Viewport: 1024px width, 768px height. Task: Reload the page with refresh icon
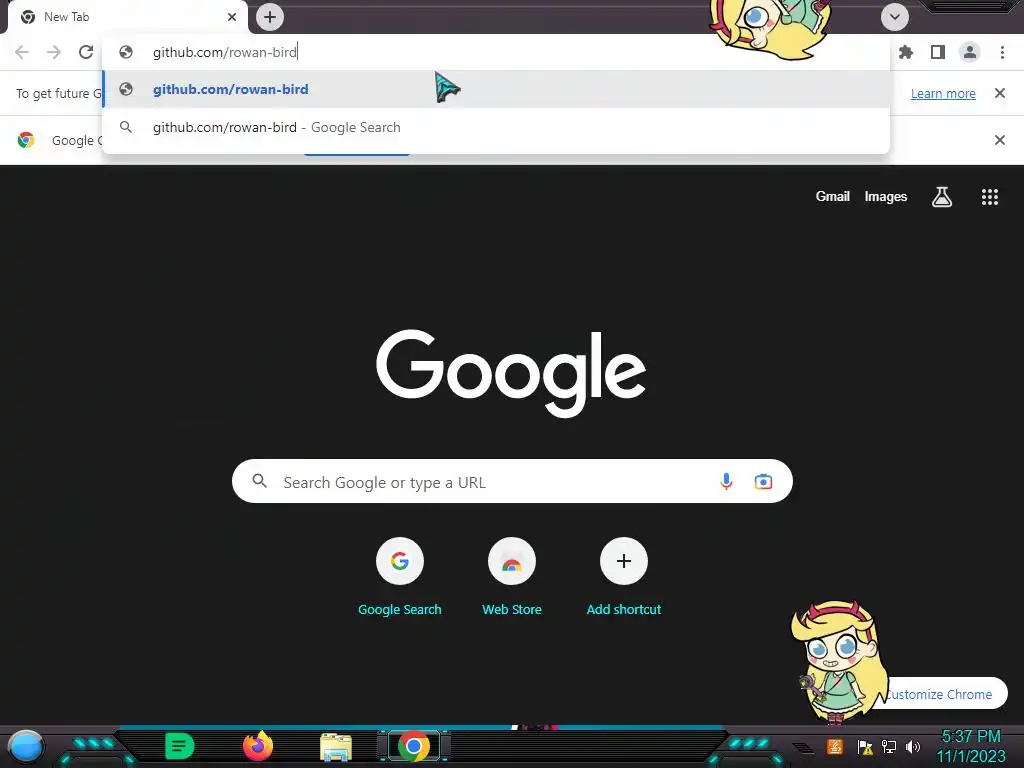(x=86, y=52)
